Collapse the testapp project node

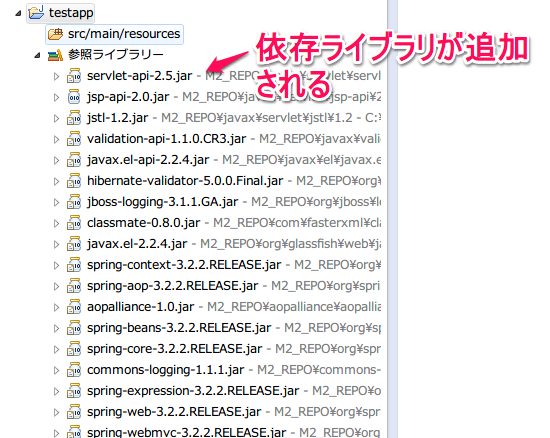pos(18,13)
